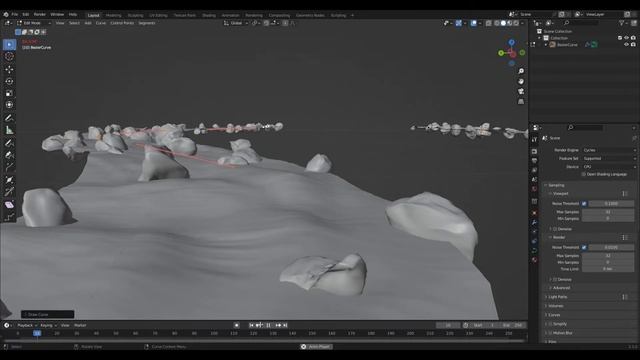Activate the Move tool
Image resolution: width=640 pixels, height=360 pixels.
(x=9, y=69)
